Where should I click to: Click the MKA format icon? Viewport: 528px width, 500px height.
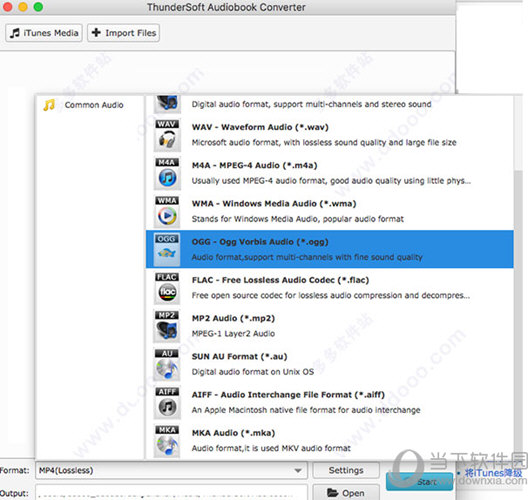click(167, 441)
